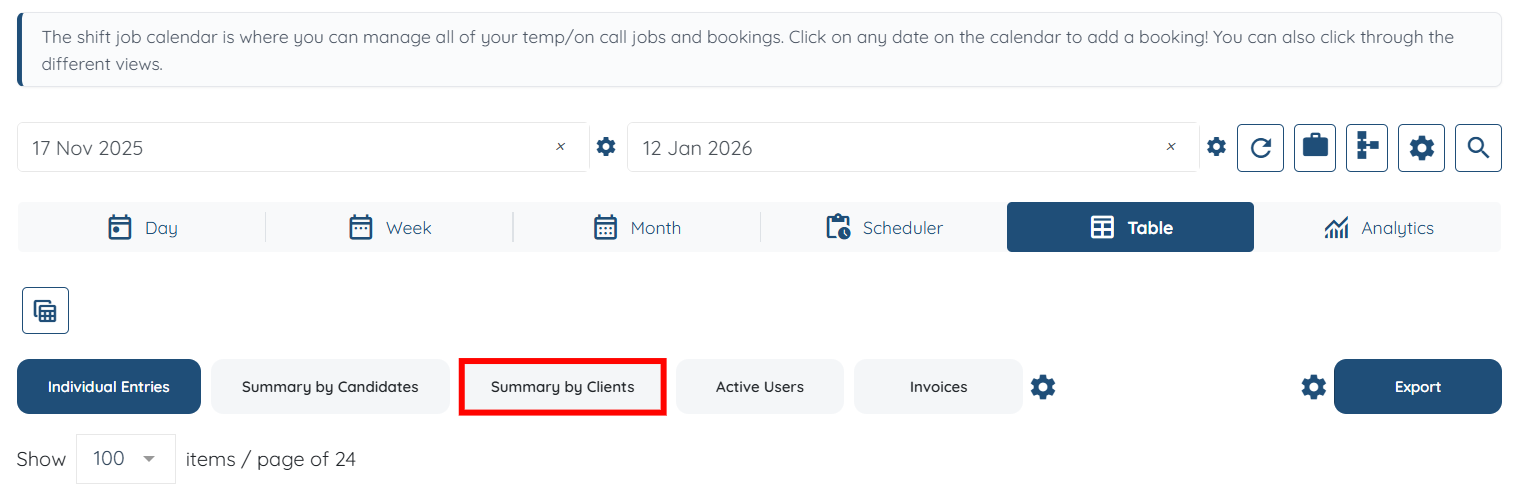Click the Export button
Screen dimensions: 1530x491
[1417, 387]
